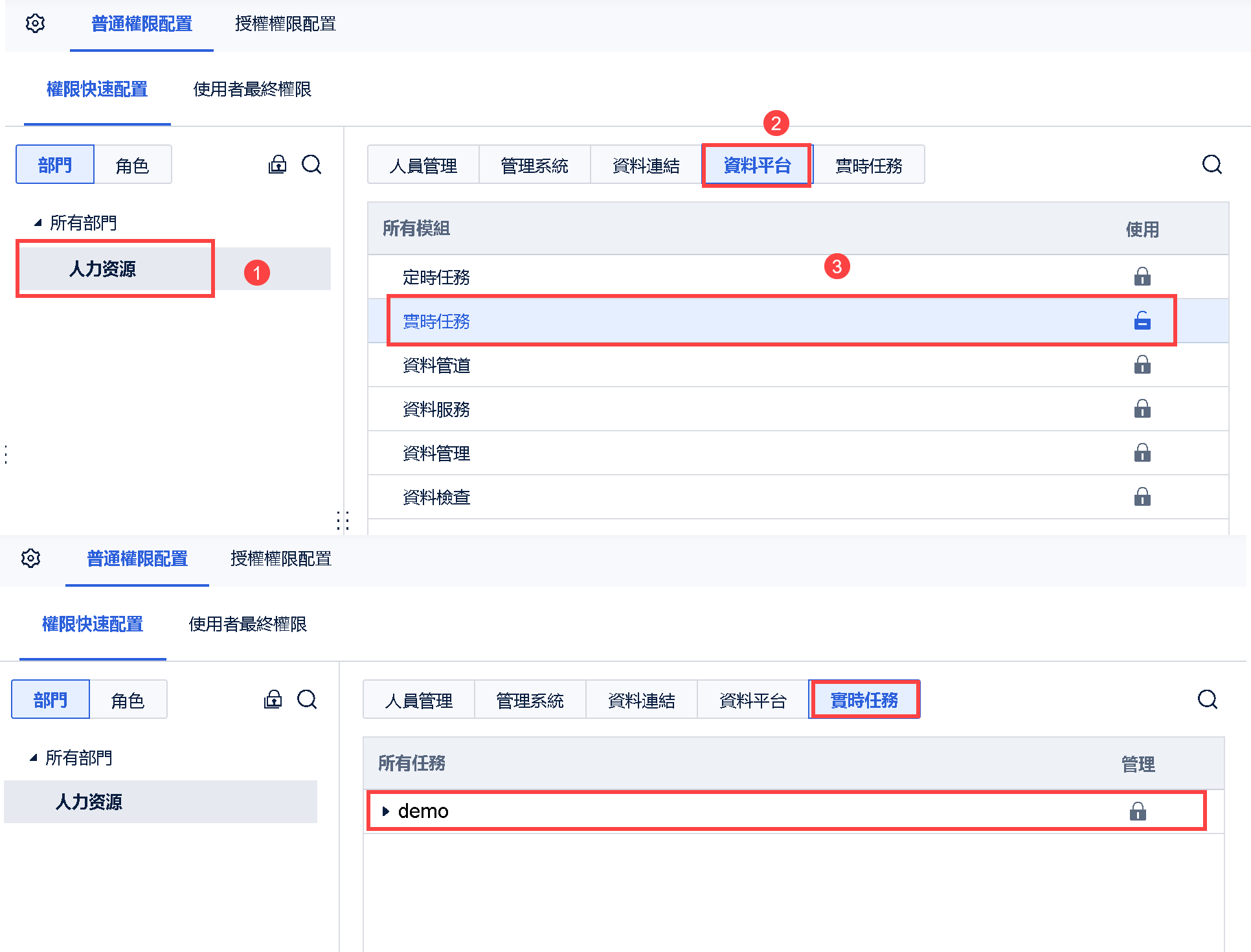Screen dimensions: 1251x952
Task: Click the lower settings gear icon
Action: point(30,558)
